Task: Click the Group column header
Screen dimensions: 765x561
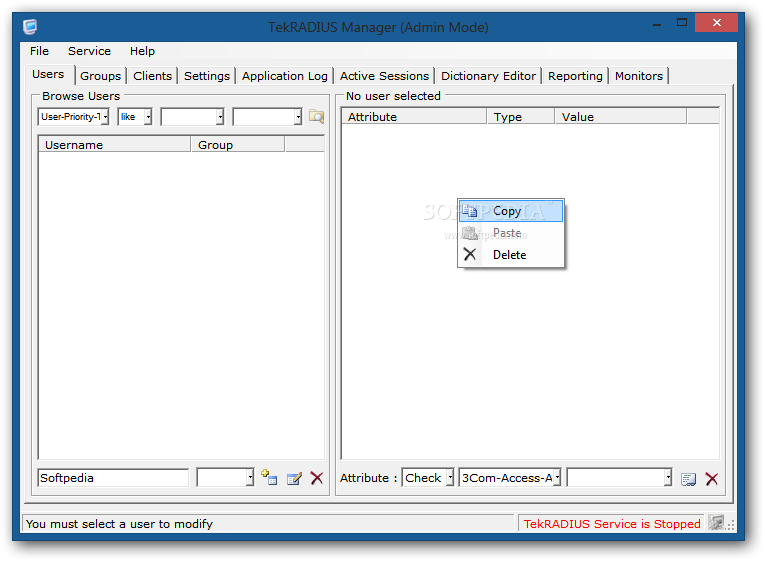Action: [x=238, y=145]
